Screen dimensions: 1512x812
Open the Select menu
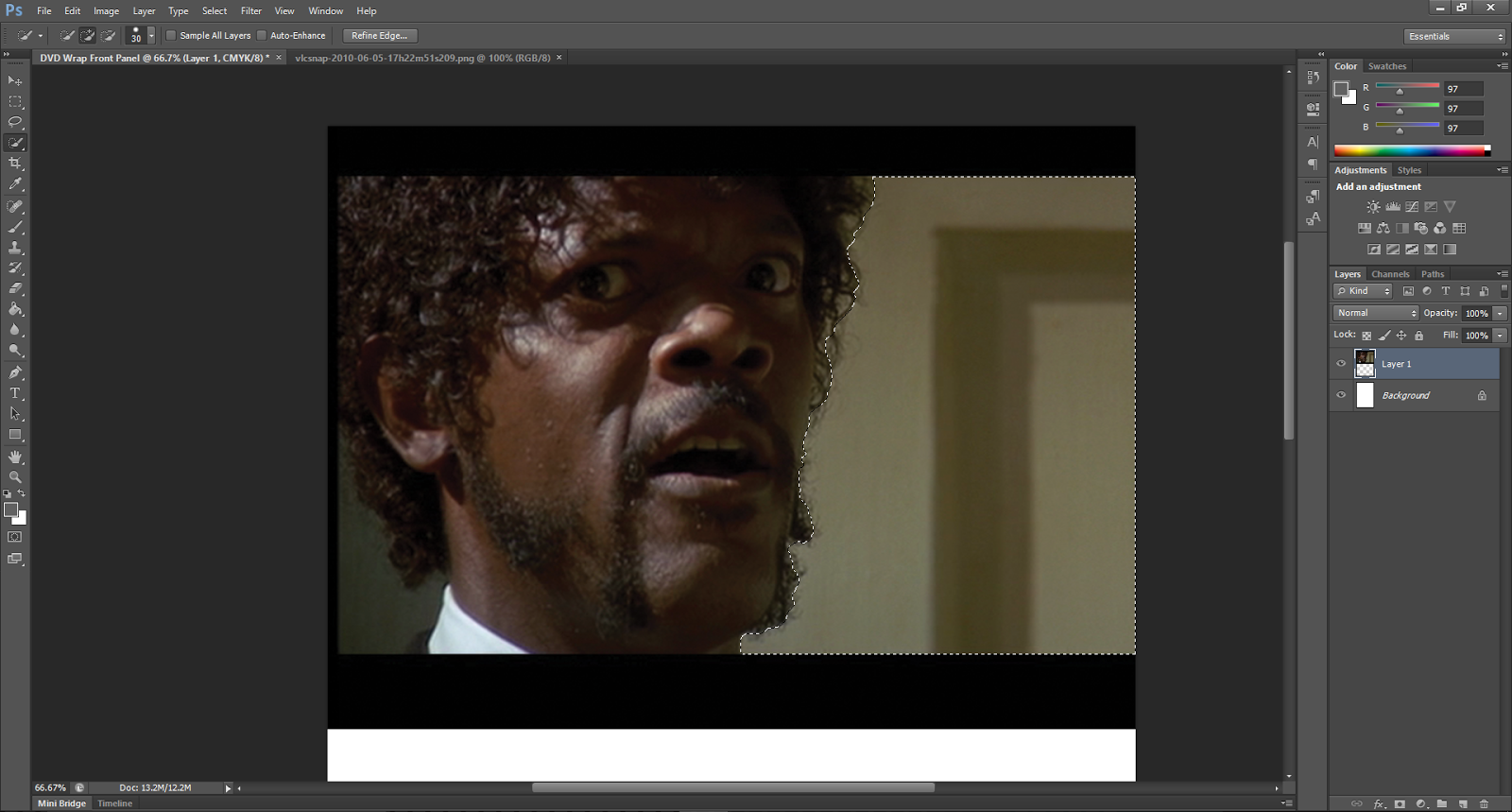coord(215,11)
